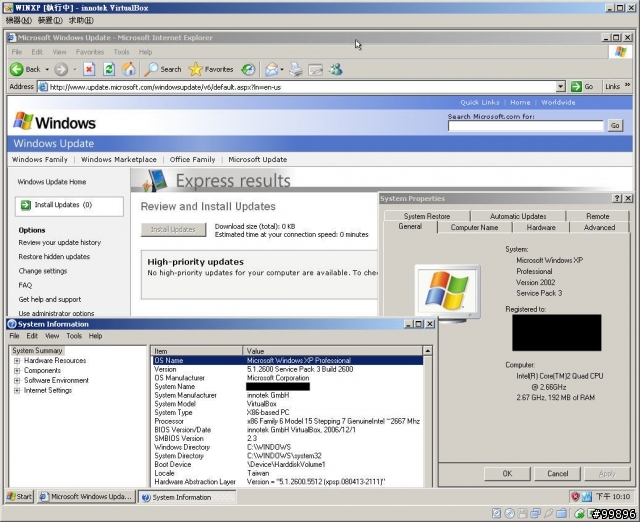Switch to the Remote tab

pyautogui.click(x=598, y=216)
